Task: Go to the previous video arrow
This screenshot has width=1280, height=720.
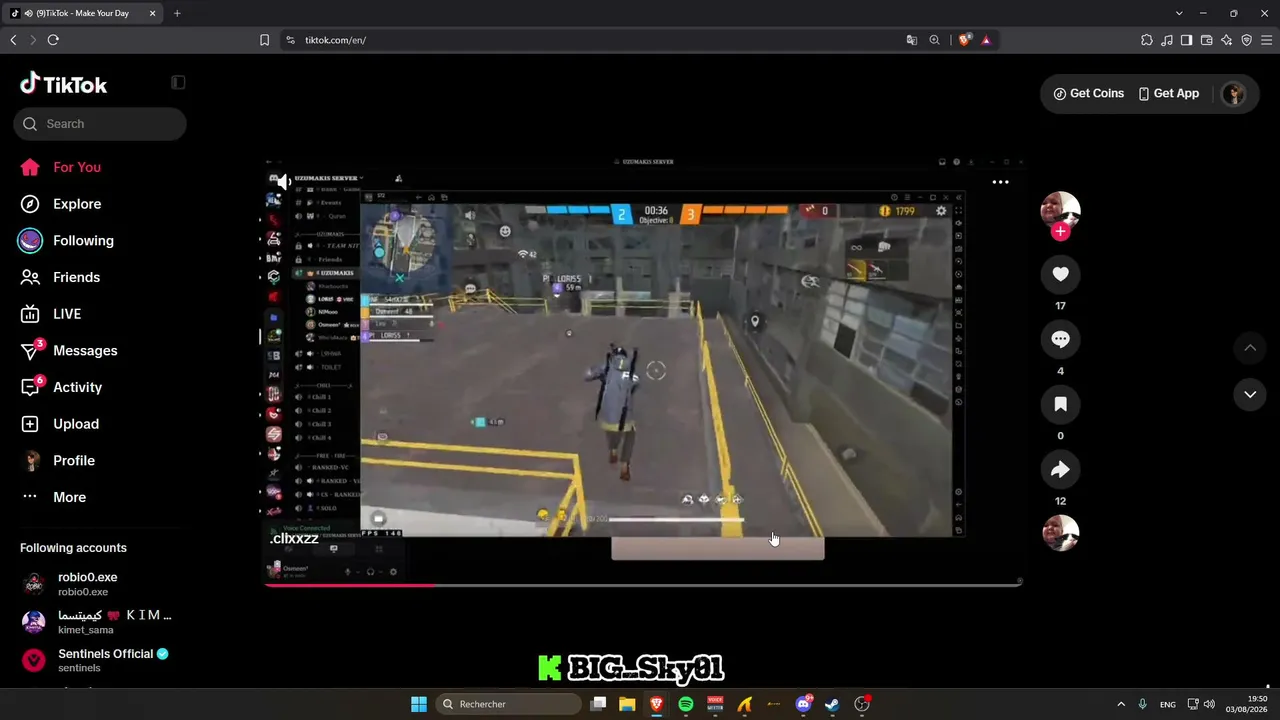Action: pos(1250,348)
